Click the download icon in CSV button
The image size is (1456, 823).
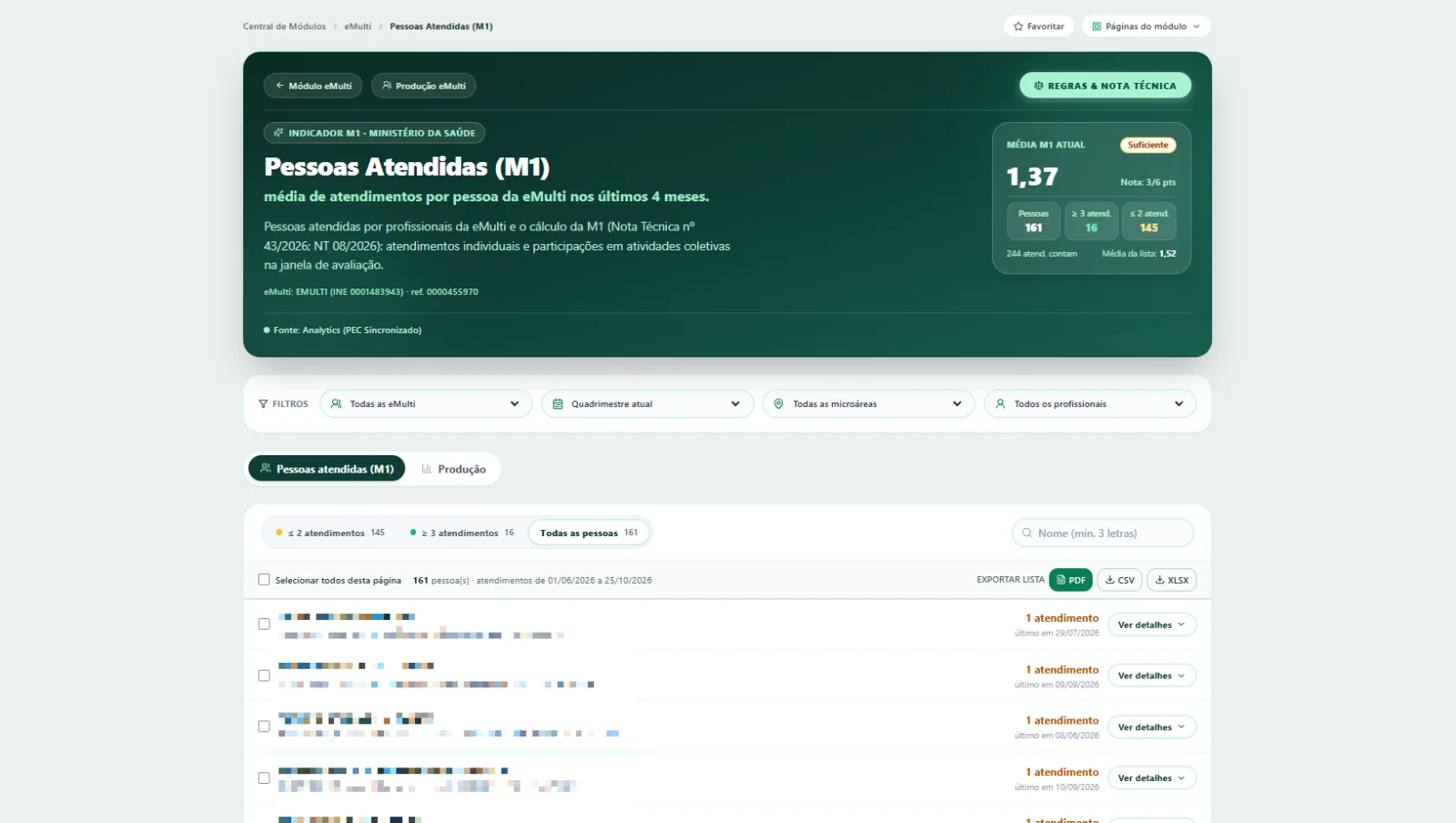tap(1110, 580)
